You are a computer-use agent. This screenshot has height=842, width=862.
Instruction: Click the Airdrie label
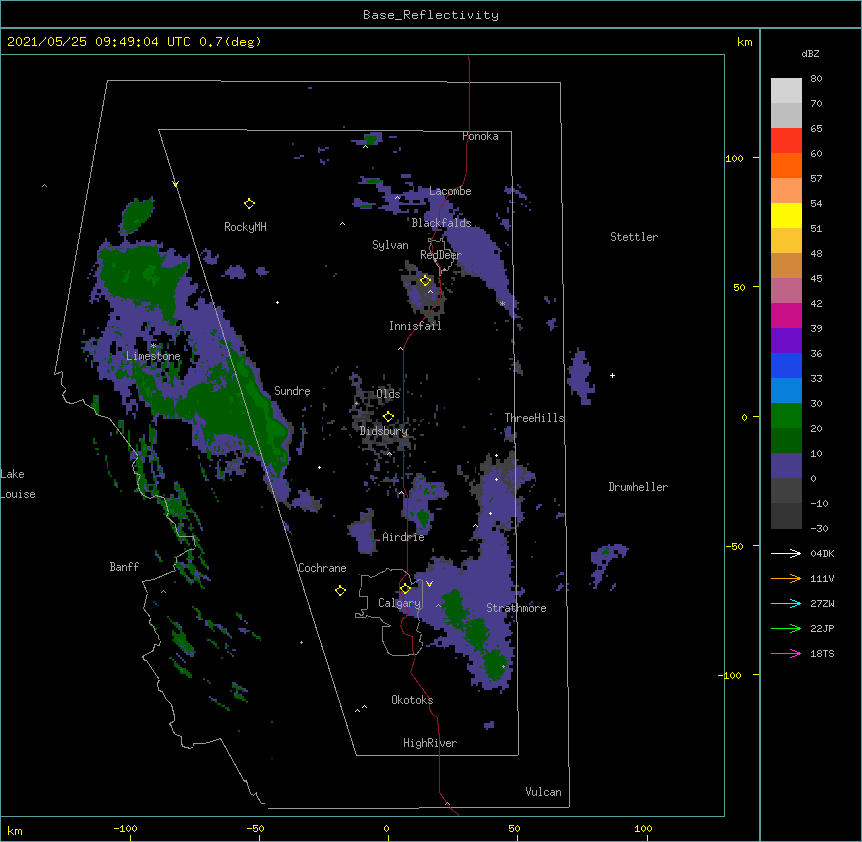click(404, 537)
